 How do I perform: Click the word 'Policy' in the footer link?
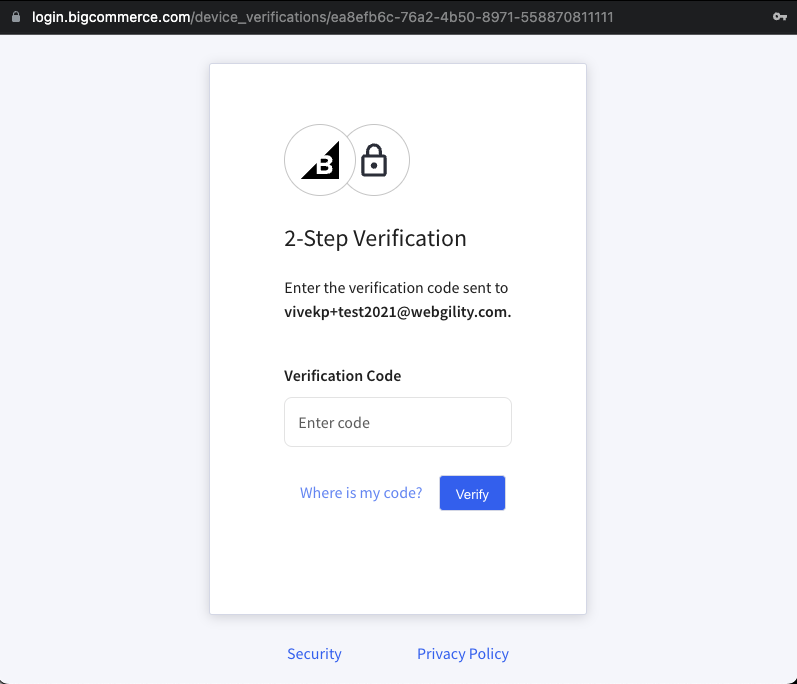[x=488, y=654]
